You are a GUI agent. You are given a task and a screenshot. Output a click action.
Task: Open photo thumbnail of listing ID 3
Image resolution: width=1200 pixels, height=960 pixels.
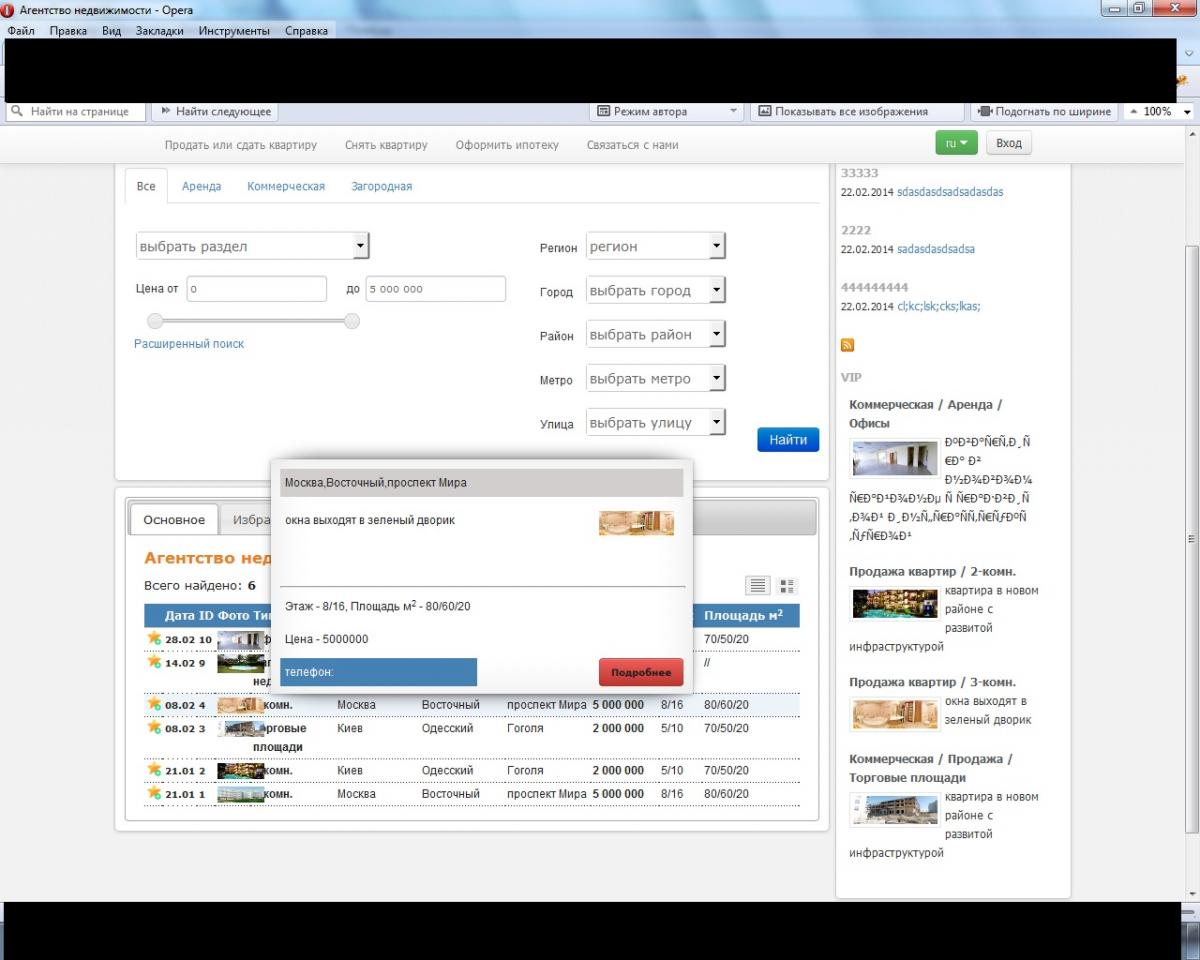(240, 728)
